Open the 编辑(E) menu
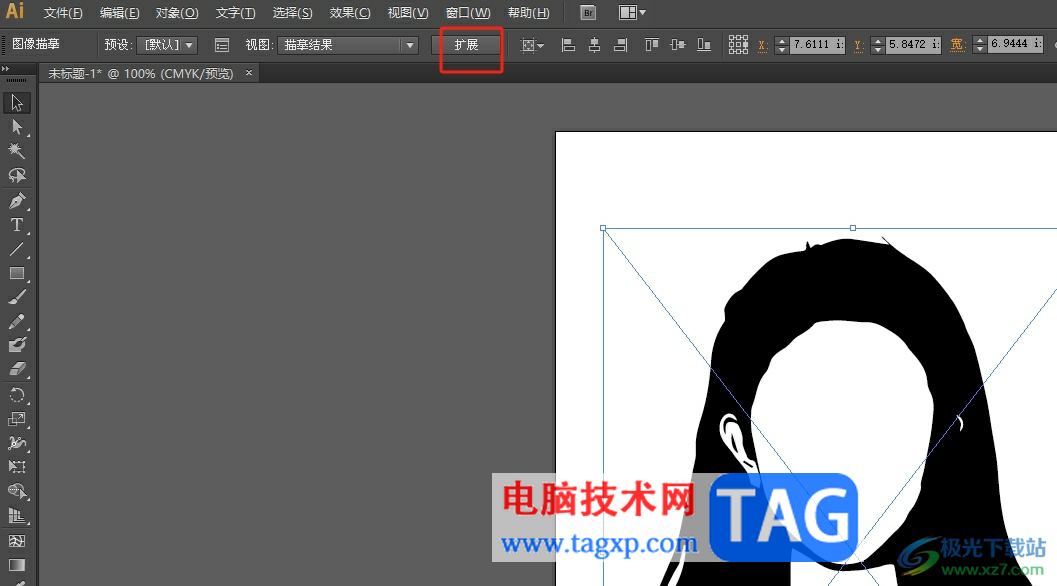 pyautogui.click(x=119, y=13)
